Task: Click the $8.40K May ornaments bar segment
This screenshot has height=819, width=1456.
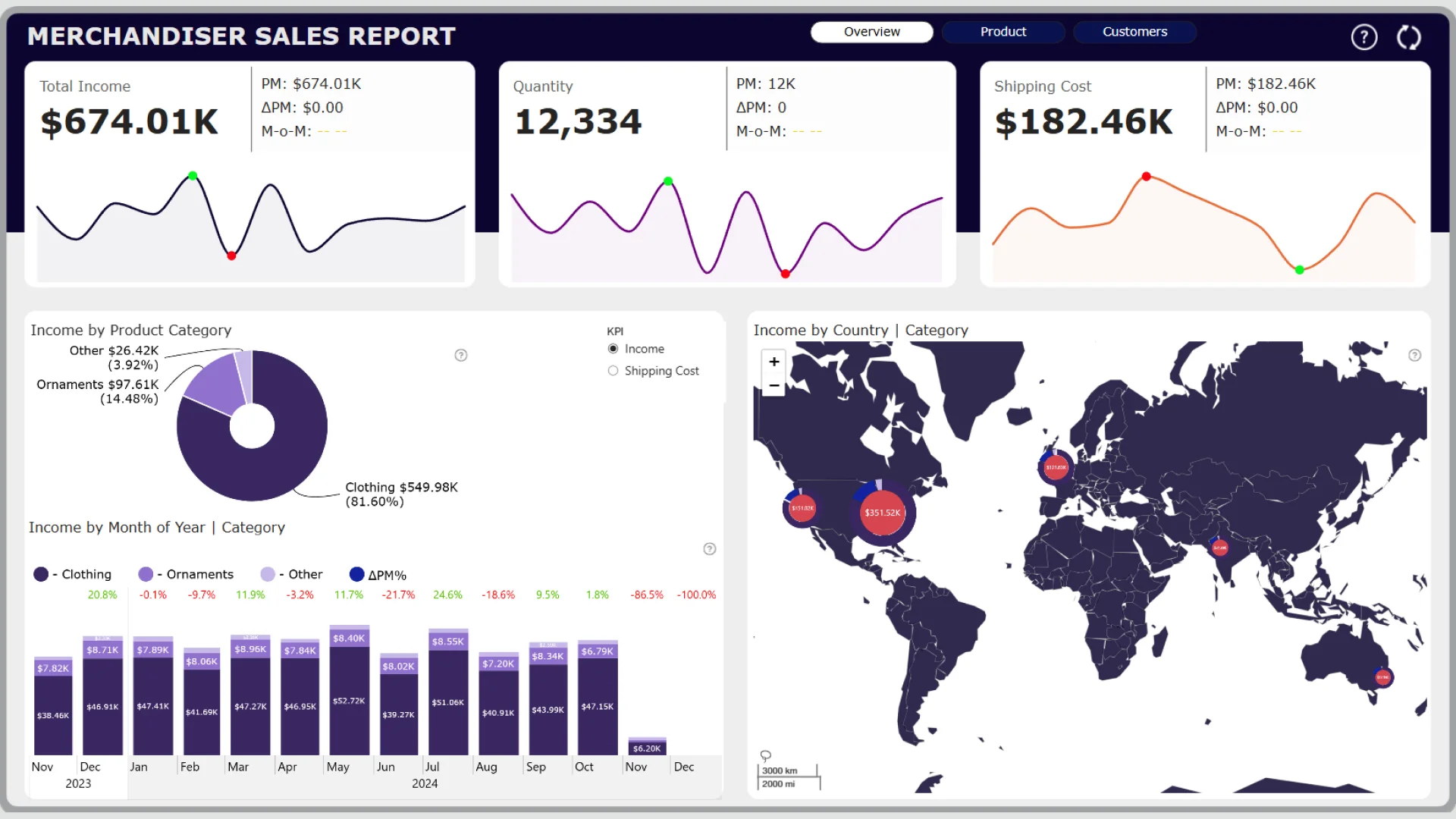Action: pyautogui.click(x=349, y=638)
